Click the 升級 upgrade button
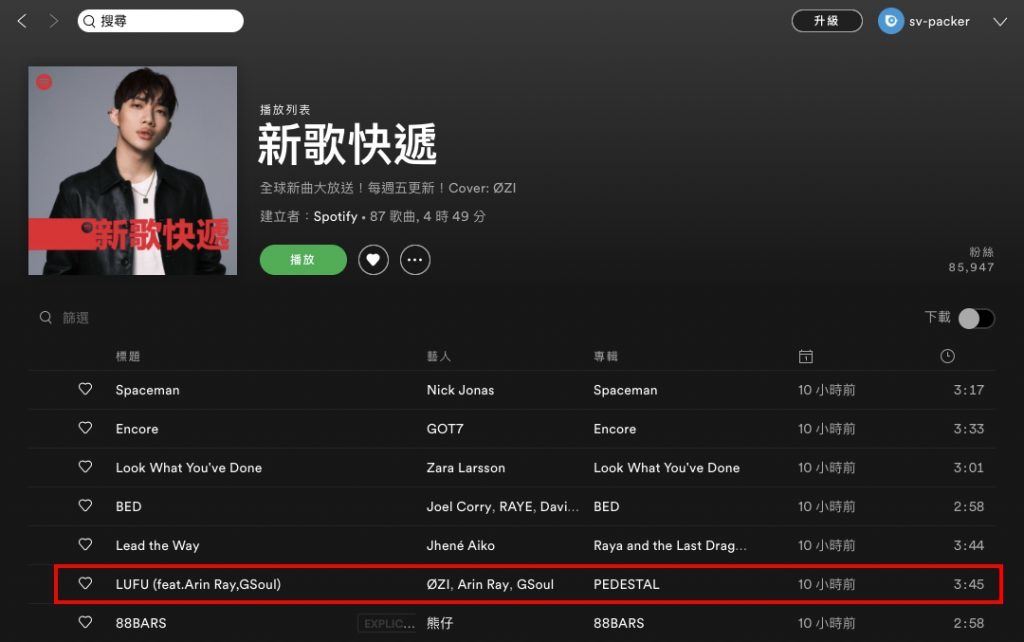This screenshot has height=642, width=1024. click(827, 21)
